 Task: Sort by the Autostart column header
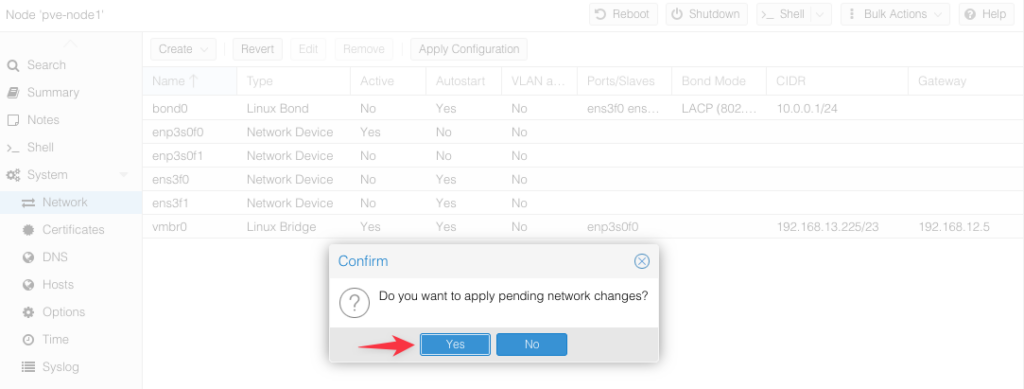coord(464,82)
